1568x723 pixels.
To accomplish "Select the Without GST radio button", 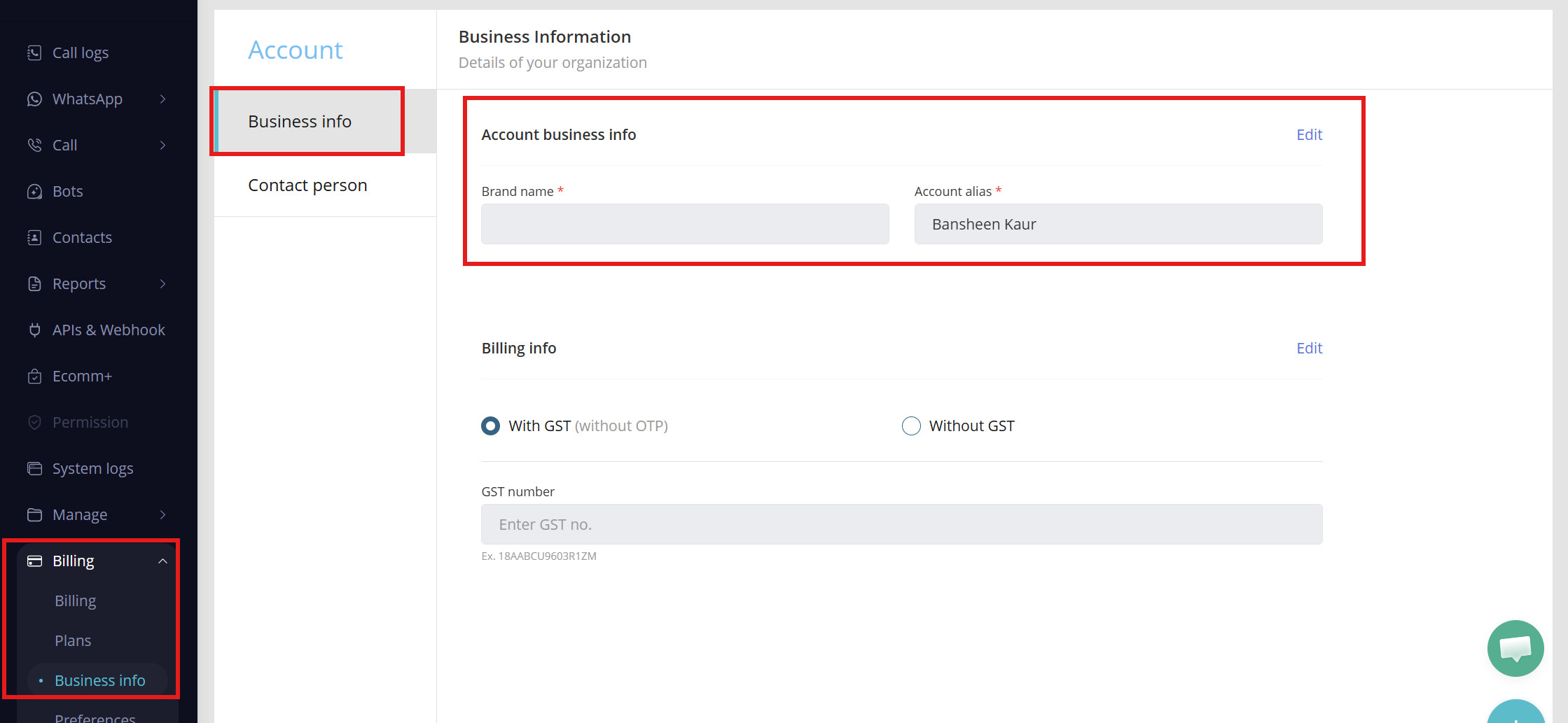I will click(x=911, y=426).
